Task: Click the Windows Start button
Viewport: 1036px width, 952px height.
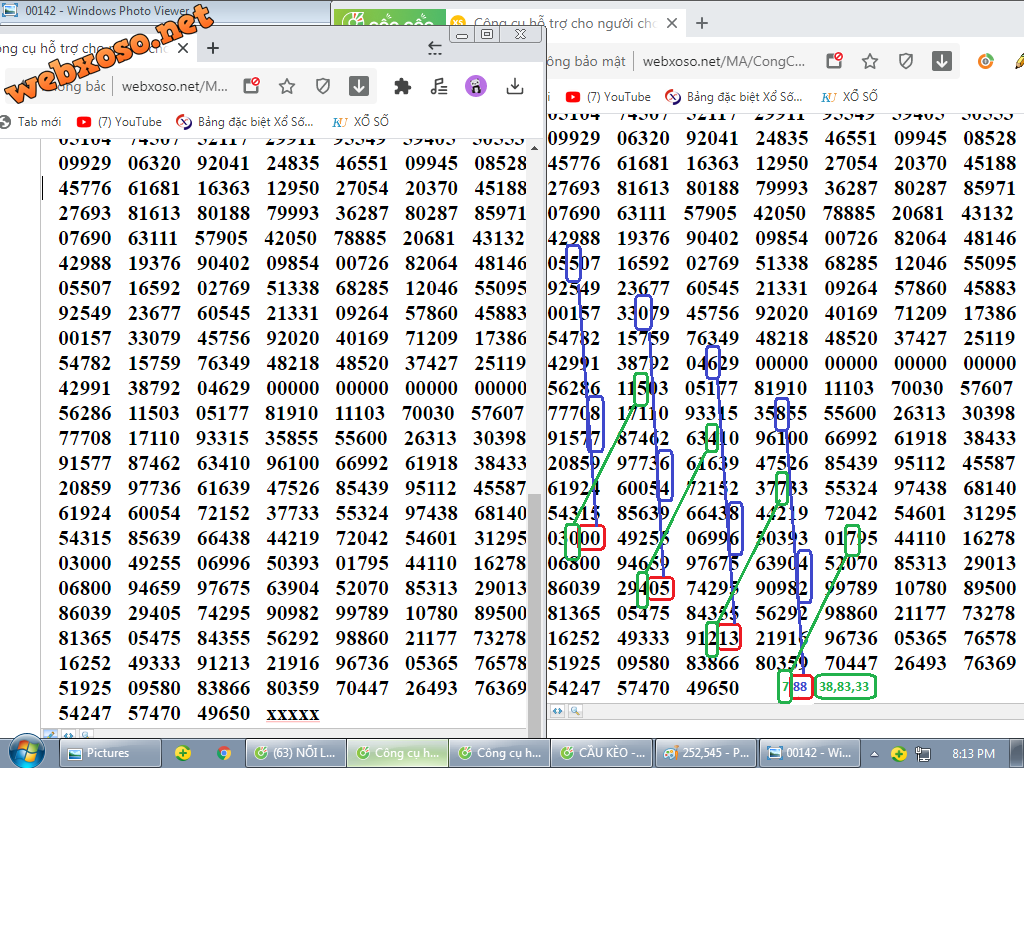Action: tap(25, 753)
